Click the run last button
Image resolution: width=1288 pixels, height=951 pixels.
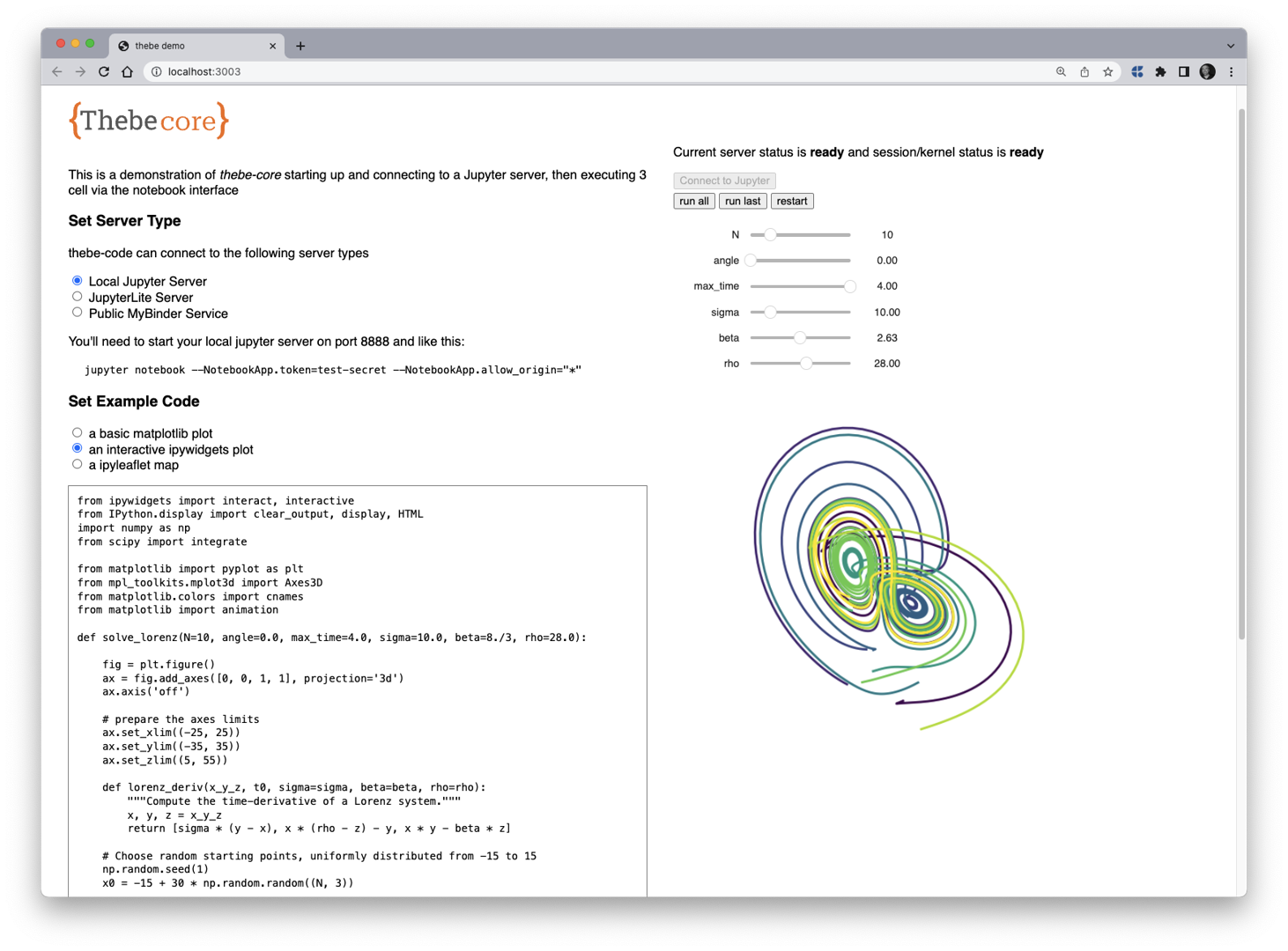tap(743, 201)
